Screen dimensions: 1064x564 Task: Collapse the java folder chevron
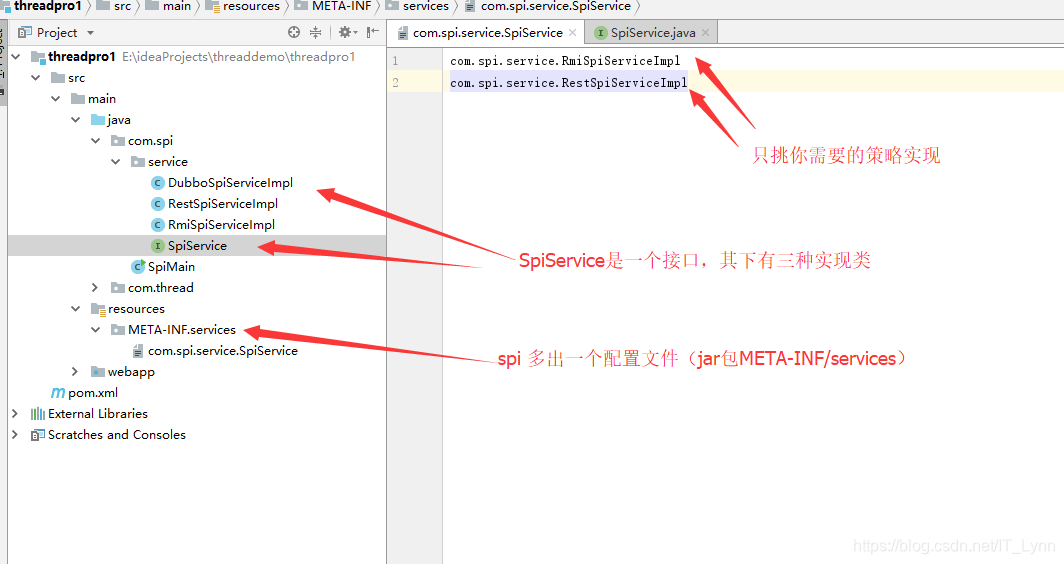point(75,120)
